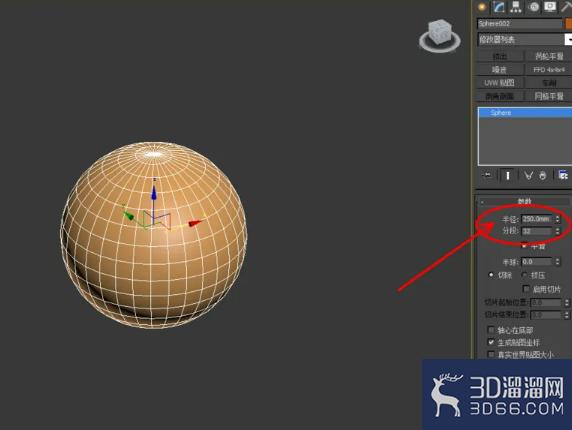Click the Sphere002 object name field
The height and width of the screenshot is (430, 572).
(x=519, y=23)
